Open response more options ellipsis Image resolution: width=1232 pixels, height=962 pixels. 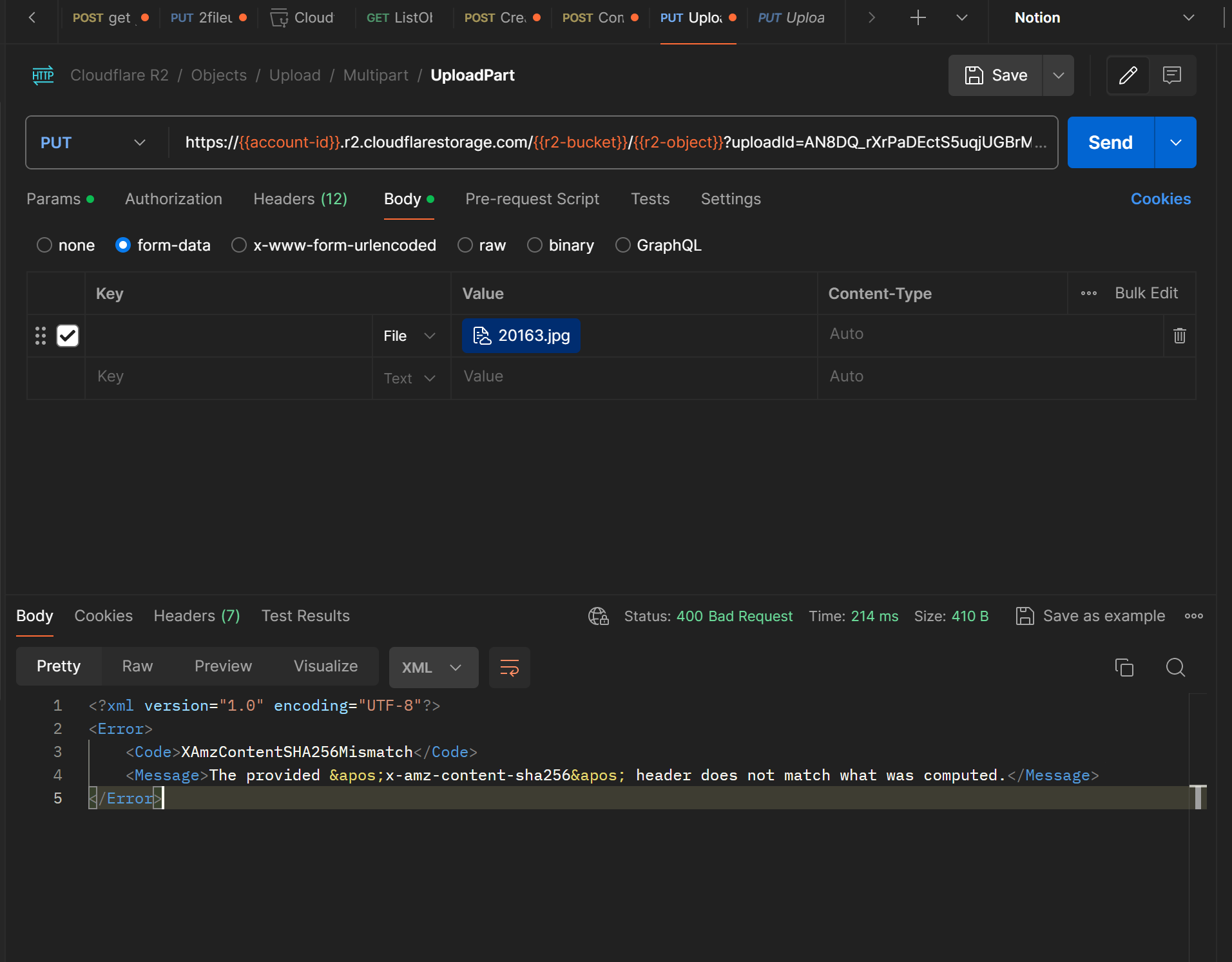coord(1193,617)
